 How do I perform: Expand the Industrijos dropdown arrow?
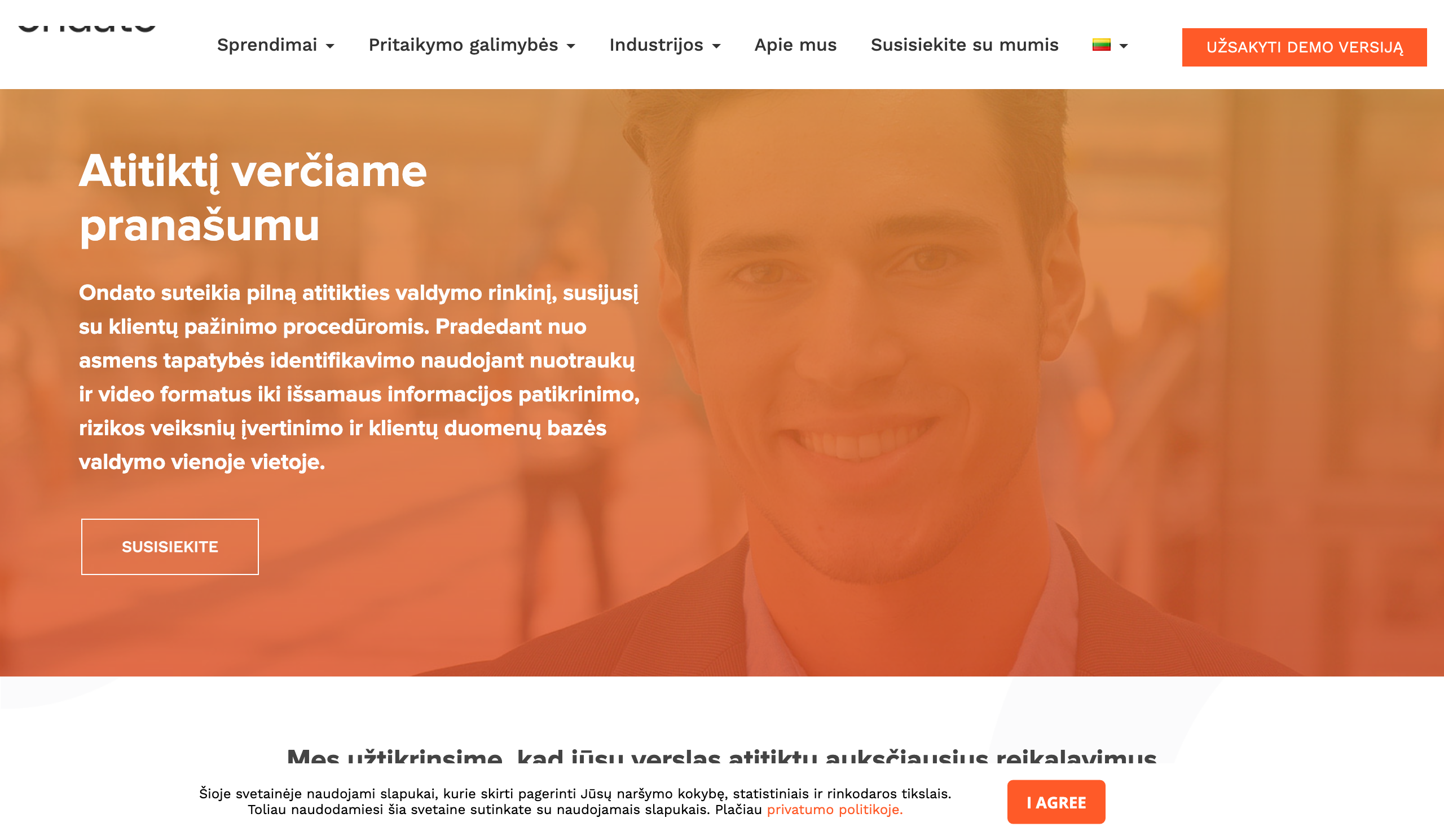pyautogui.click(x=716, y=46)
